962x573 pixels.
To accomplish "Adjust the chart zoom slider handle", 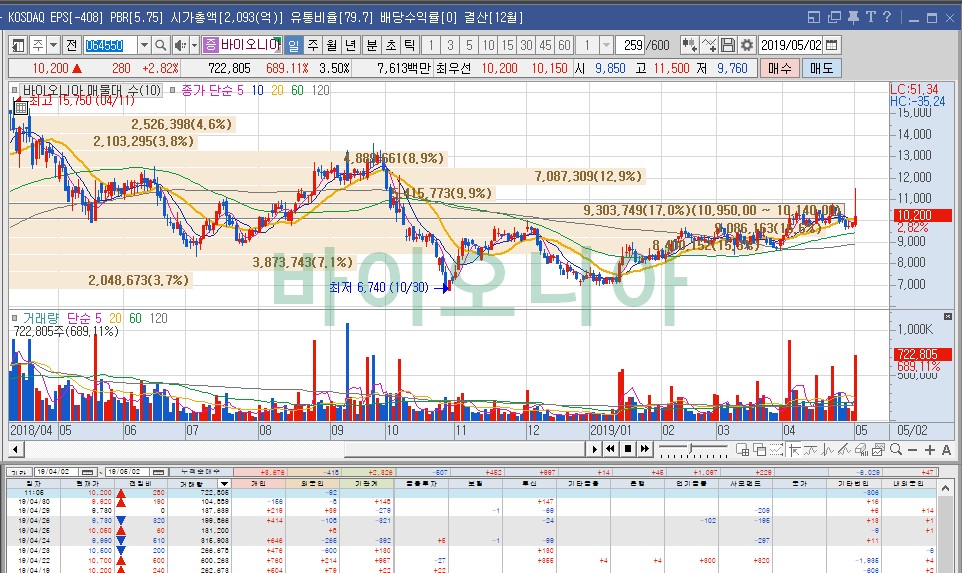I will click(691, 449).
